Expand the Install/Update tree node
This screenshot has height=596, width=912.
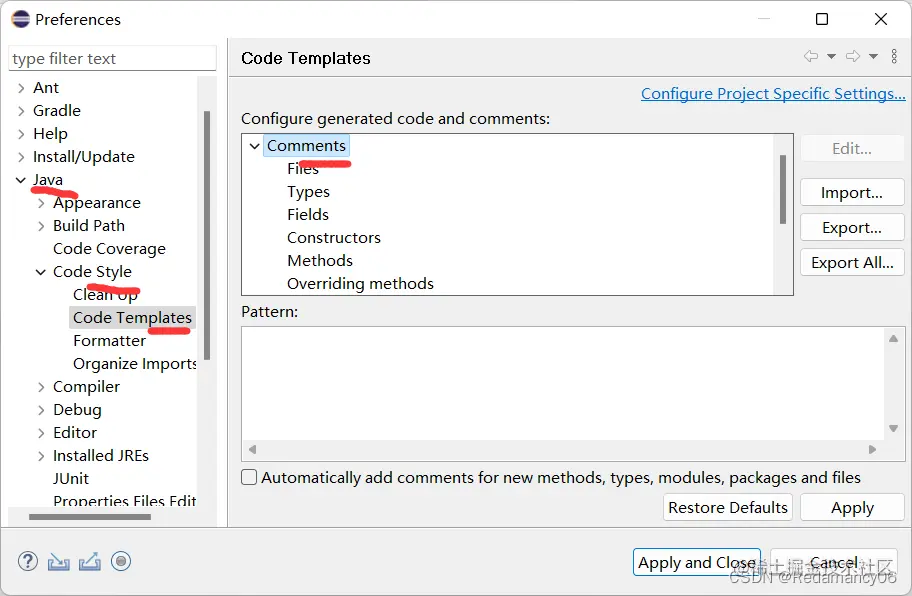pos(21,157)
